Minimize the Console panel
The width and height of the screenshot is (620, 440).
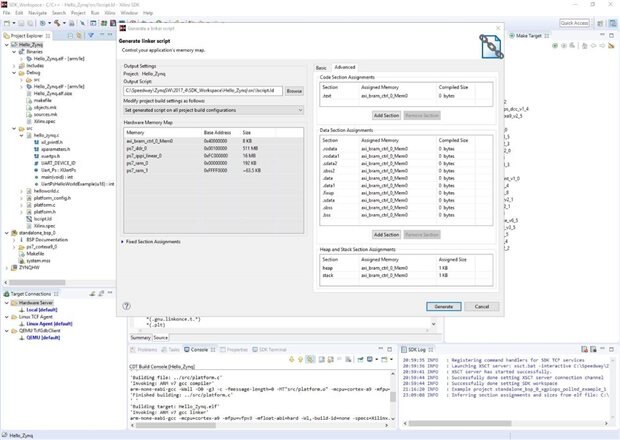point(381,349)
